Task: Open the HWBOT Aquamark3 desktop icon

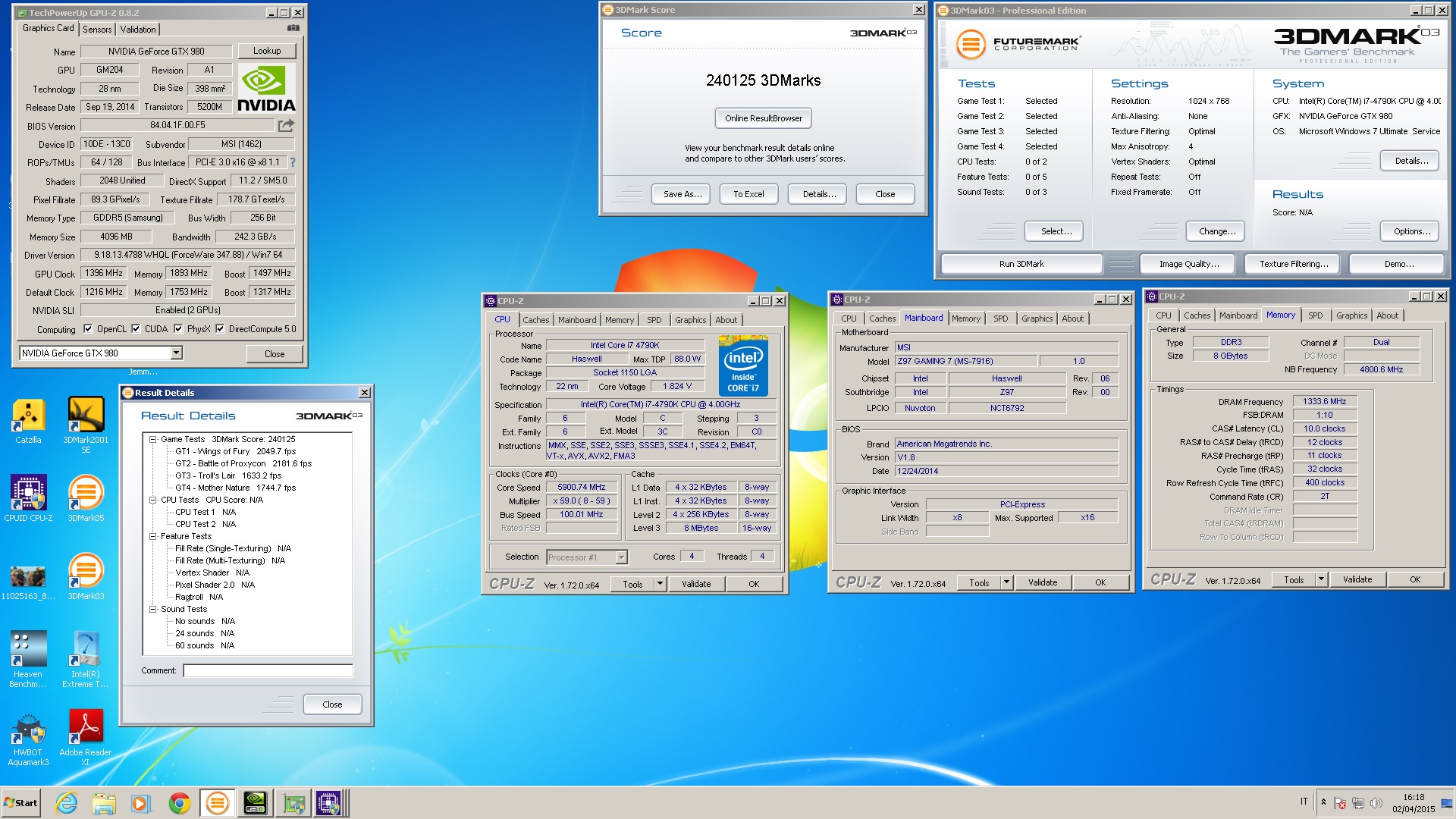Action: pos(28,738)
